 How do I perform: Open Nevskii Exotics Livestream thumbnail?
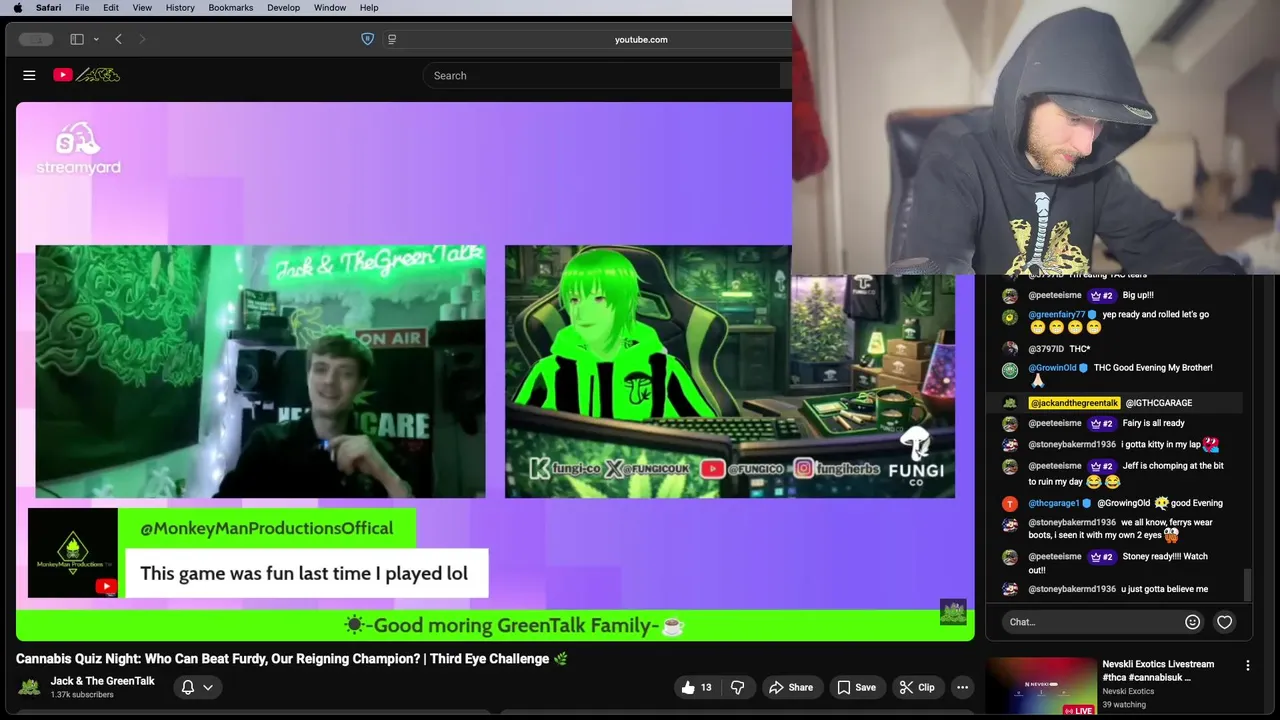[x=1042, y=687]
